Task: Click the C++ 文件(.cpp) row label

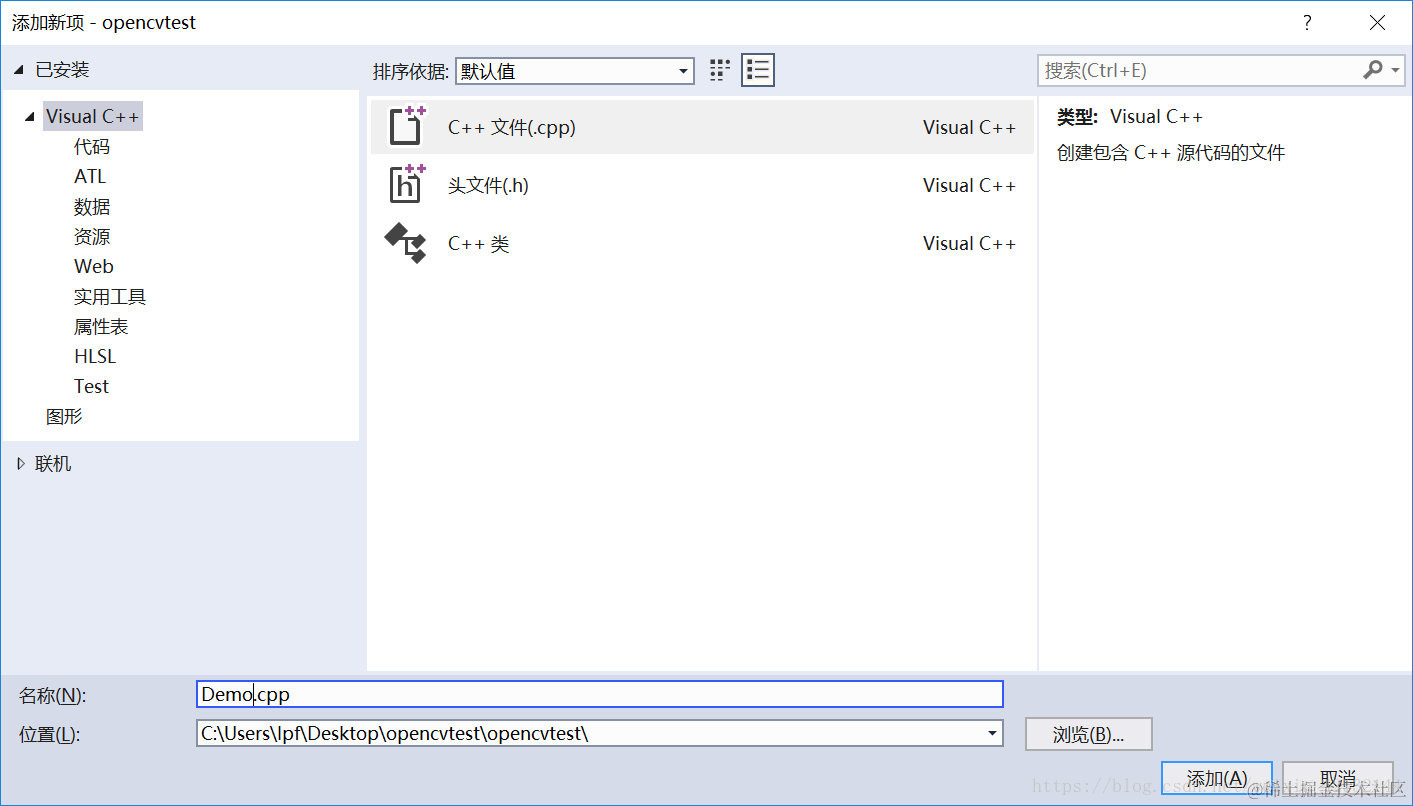Action: coord(512,127)
